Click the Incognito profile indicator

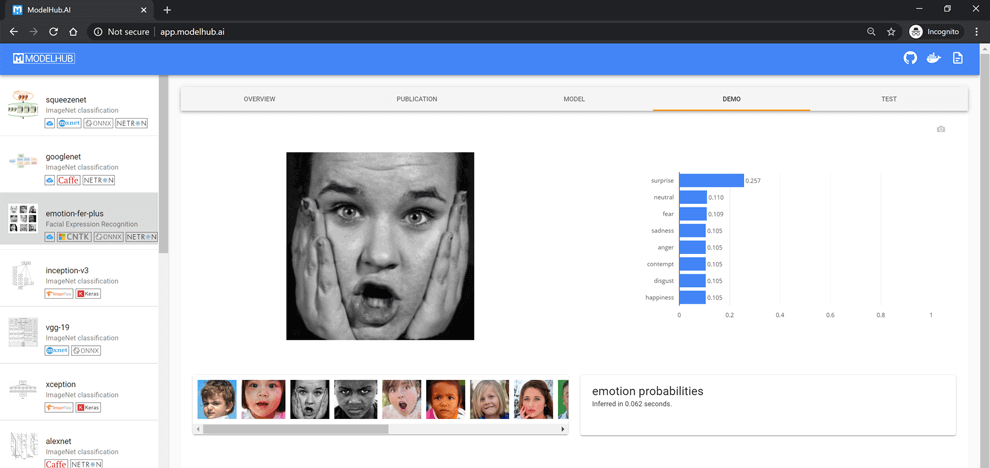point(934,32)
